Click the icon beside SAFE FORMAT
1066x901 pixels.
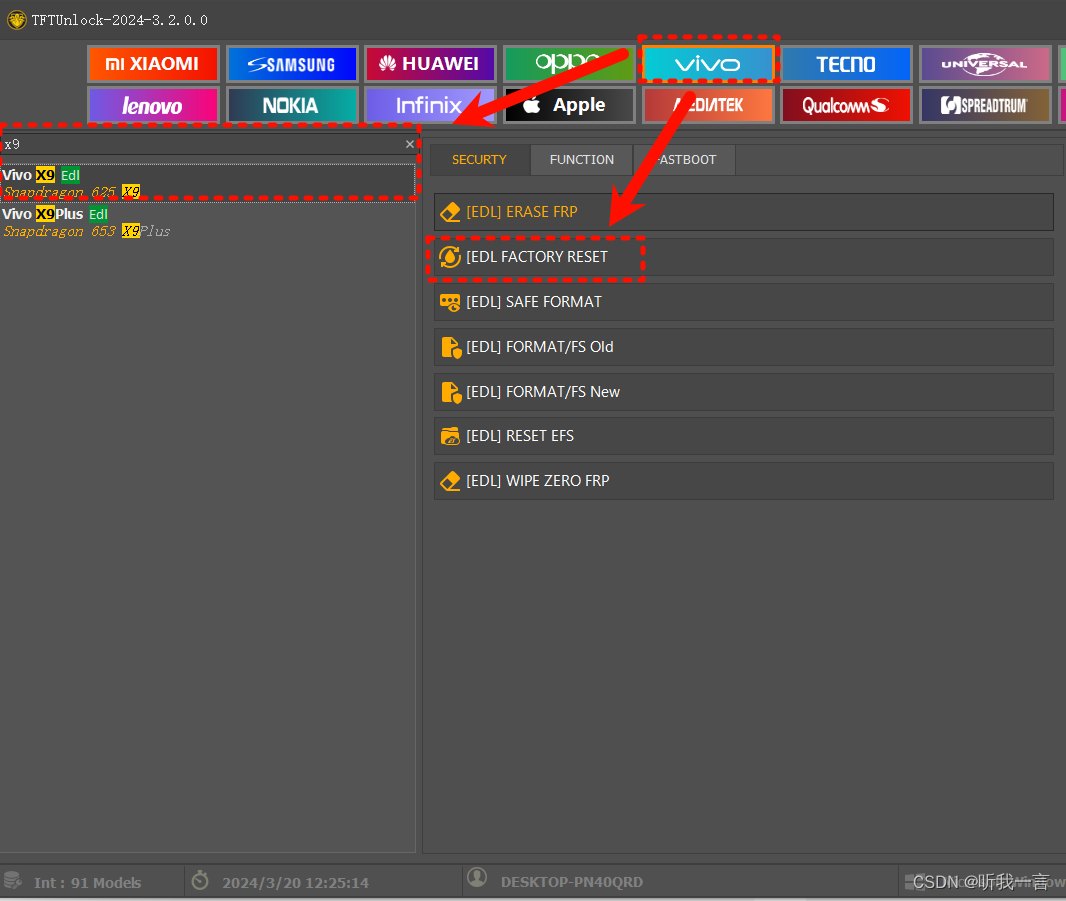click(450, 302)
